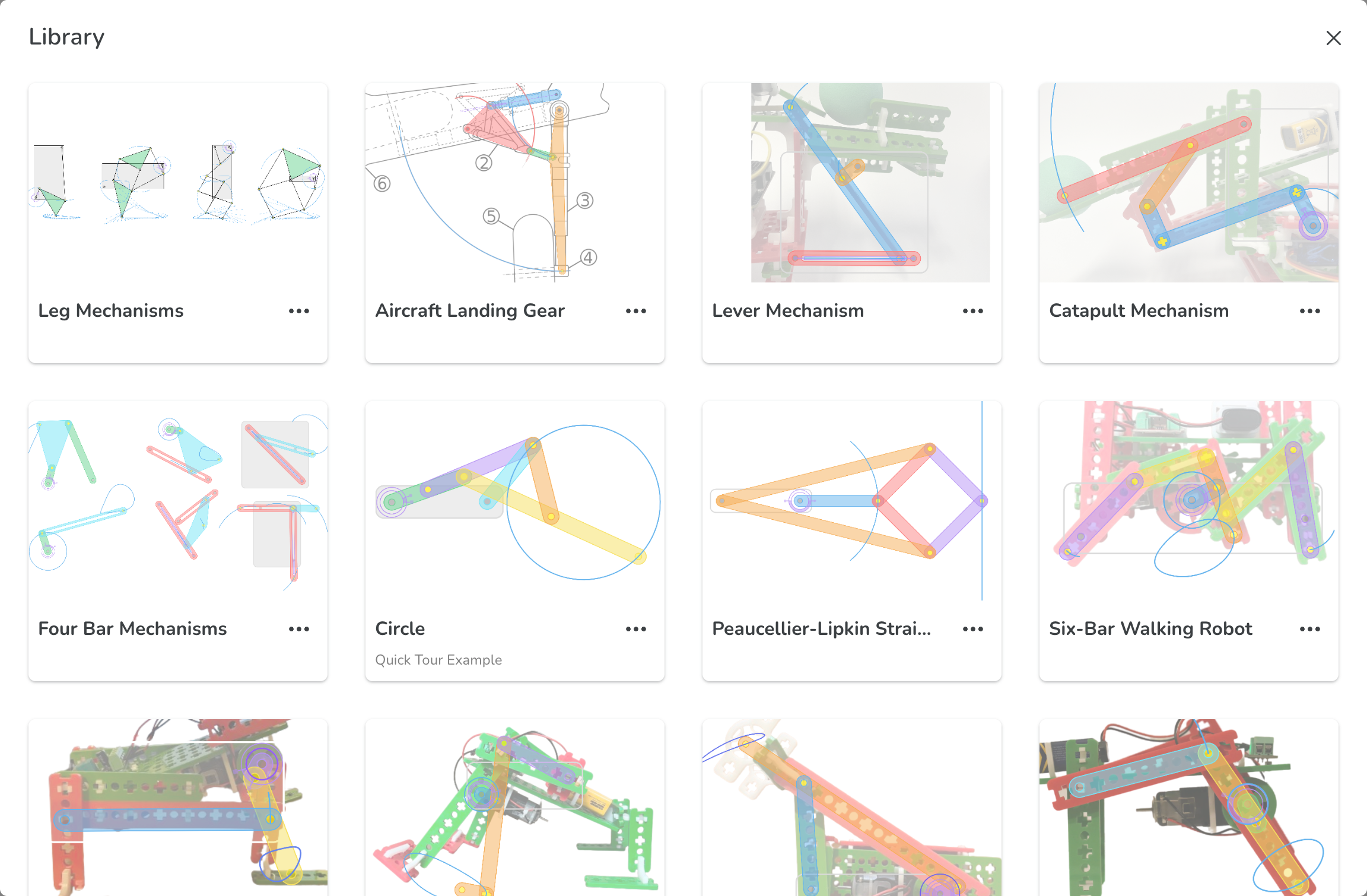This screenshot has height=896, width=1367.
Task: Open the Catapult Mechanism preview image
Action: click(x=1188, y=183)
